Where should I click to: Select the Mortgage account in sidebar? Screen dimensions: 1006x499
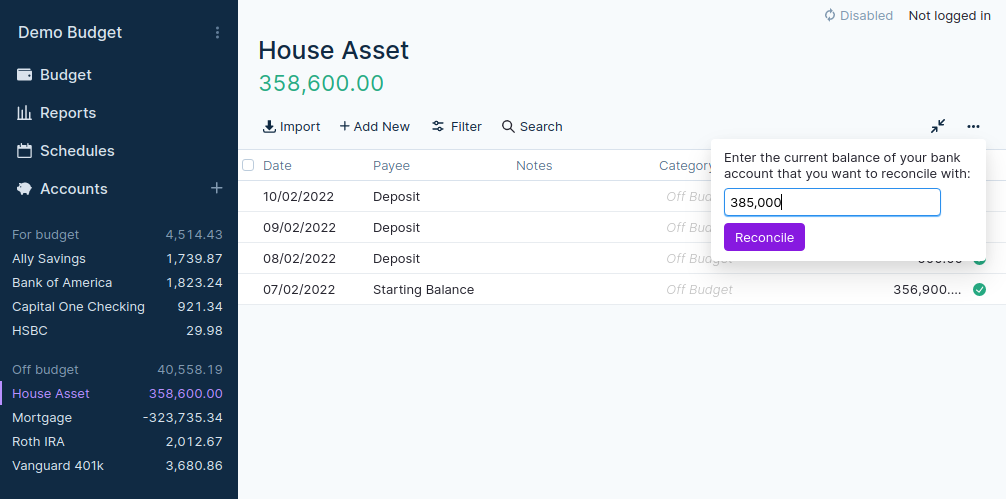coord(42,418)
